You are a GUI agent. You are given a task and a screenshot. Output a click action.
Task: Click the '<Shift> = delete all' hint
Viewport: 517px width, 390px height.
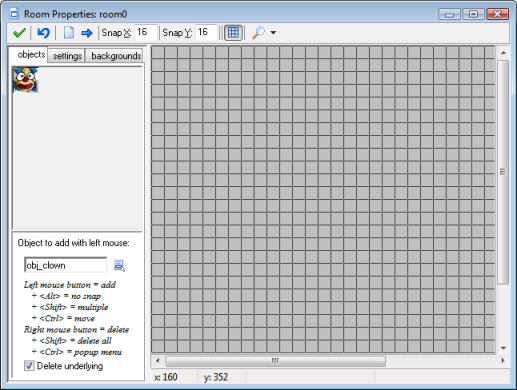[x=72, y=340]
